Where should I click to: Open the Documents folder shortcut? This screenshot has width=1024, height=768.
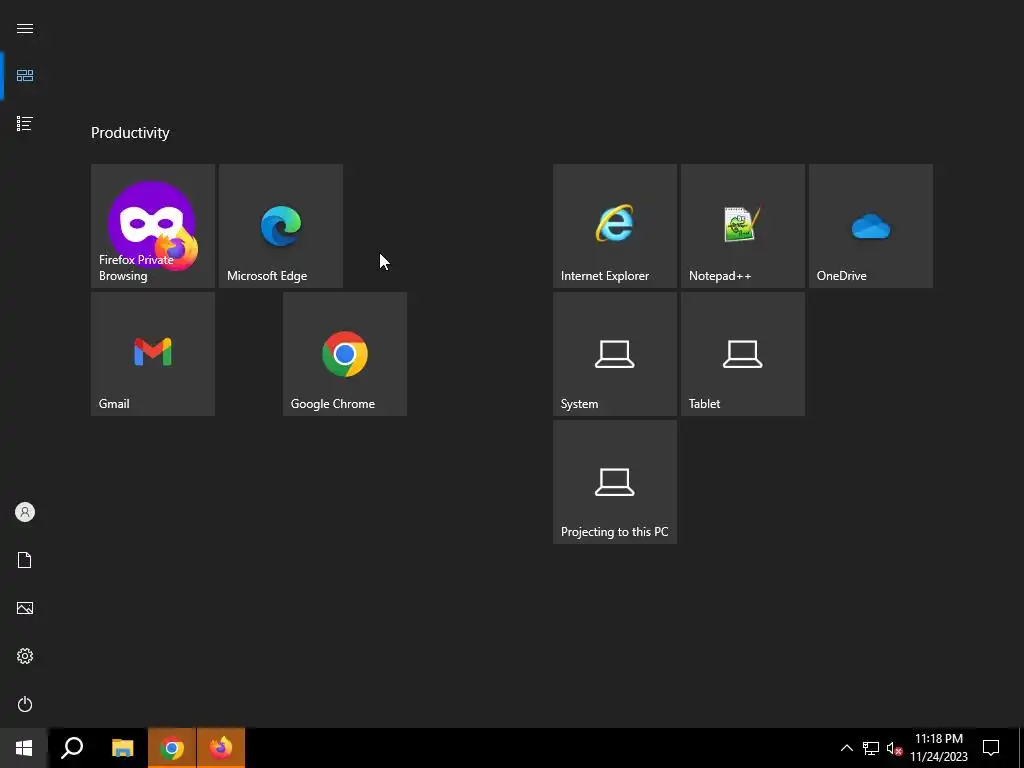pyautogui.click(x=25, y=560)
